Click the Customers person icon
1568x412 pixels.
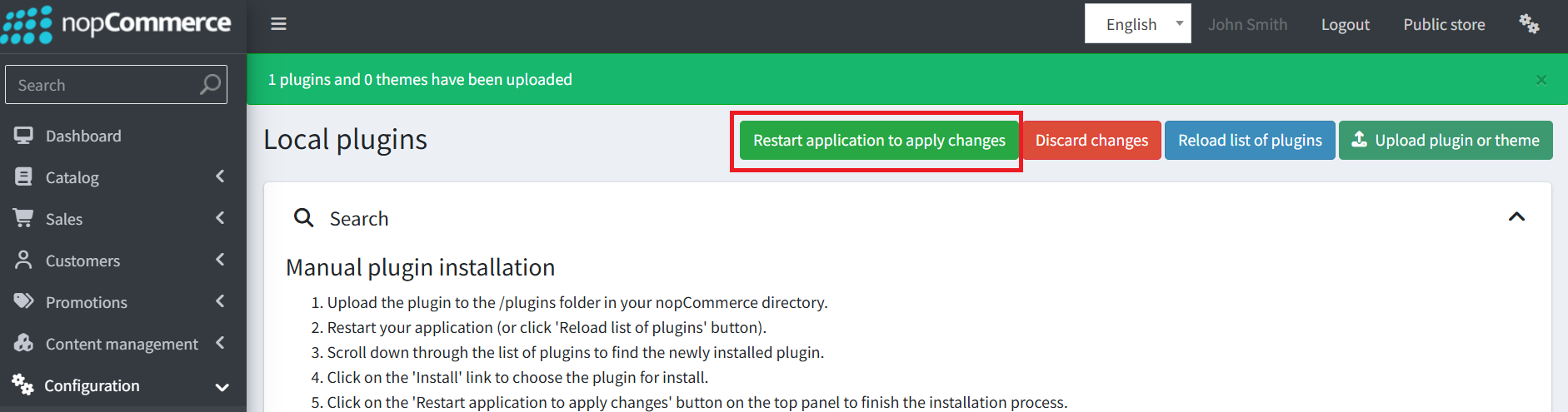[x=23, y=260]
